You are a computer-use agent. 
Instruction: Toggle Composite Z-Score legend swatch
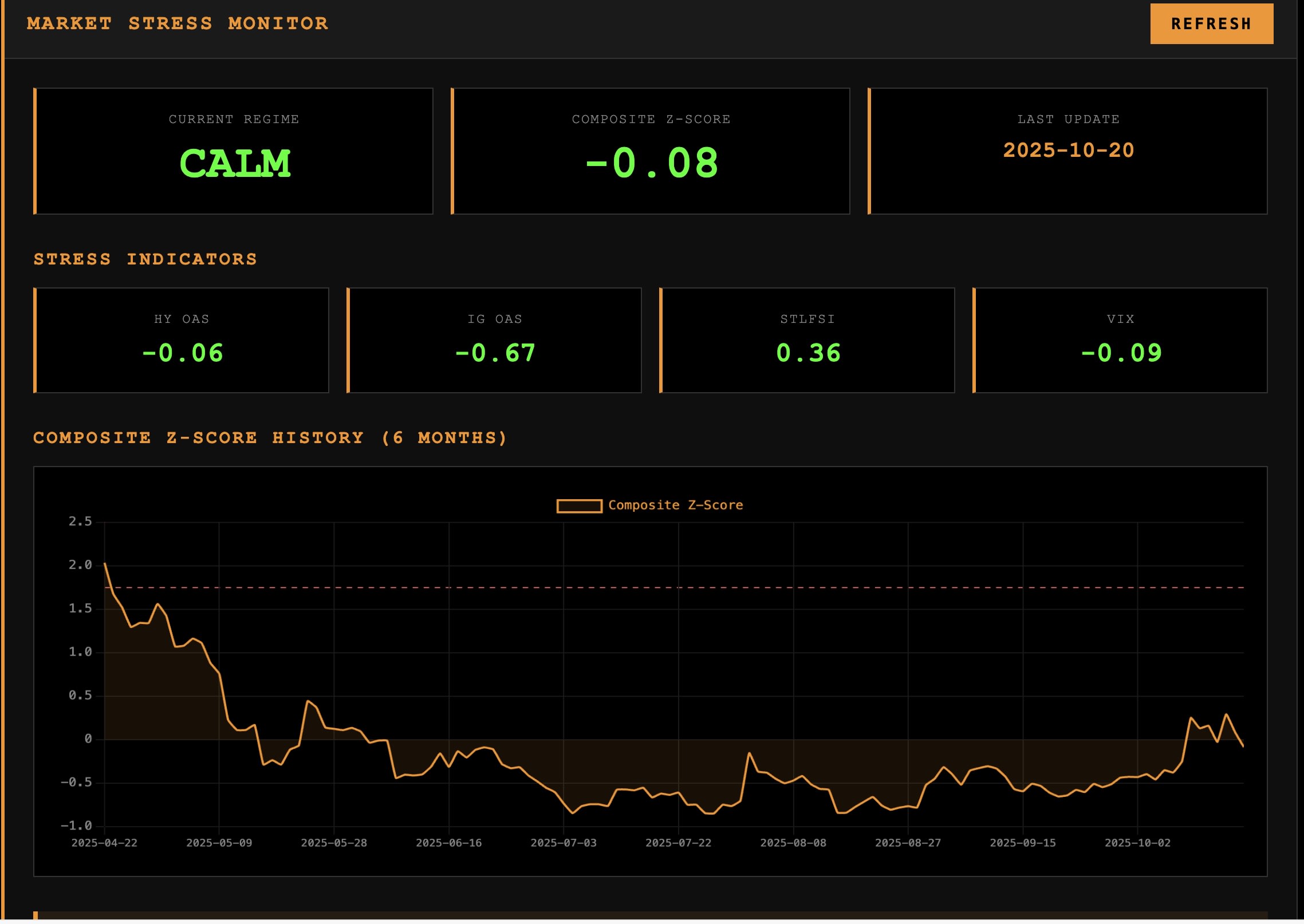point(579,506)
